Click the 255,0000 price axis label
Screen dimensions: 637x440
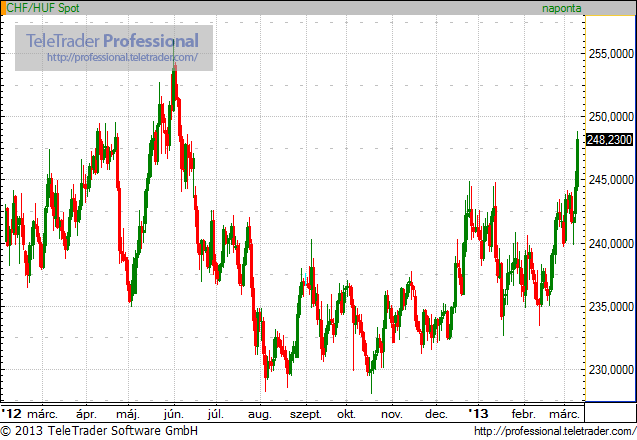(611, 54)
